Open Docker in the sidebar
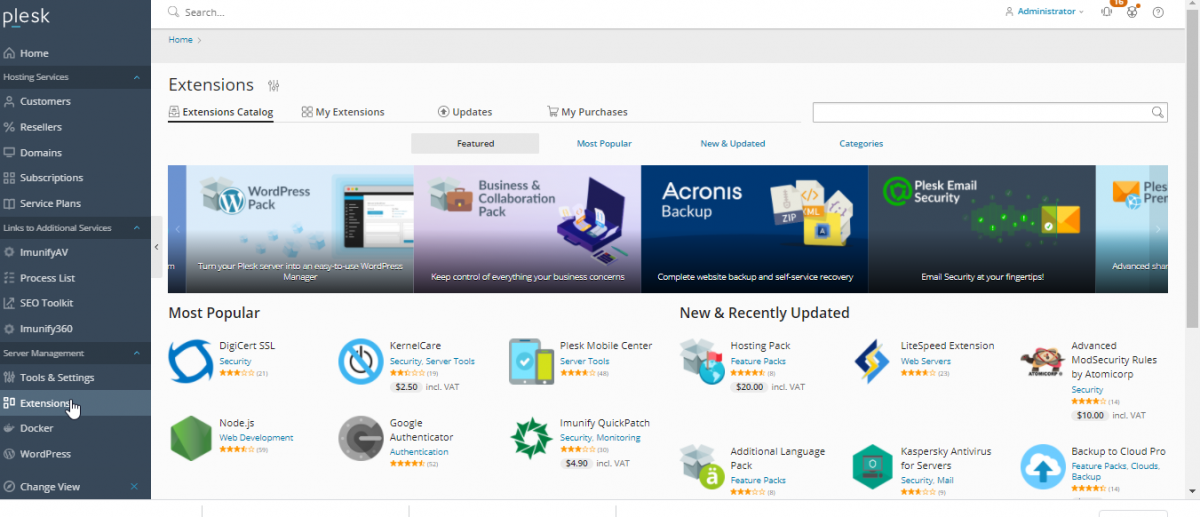This screenshot has width=1200, height=517. click(75, 428)
